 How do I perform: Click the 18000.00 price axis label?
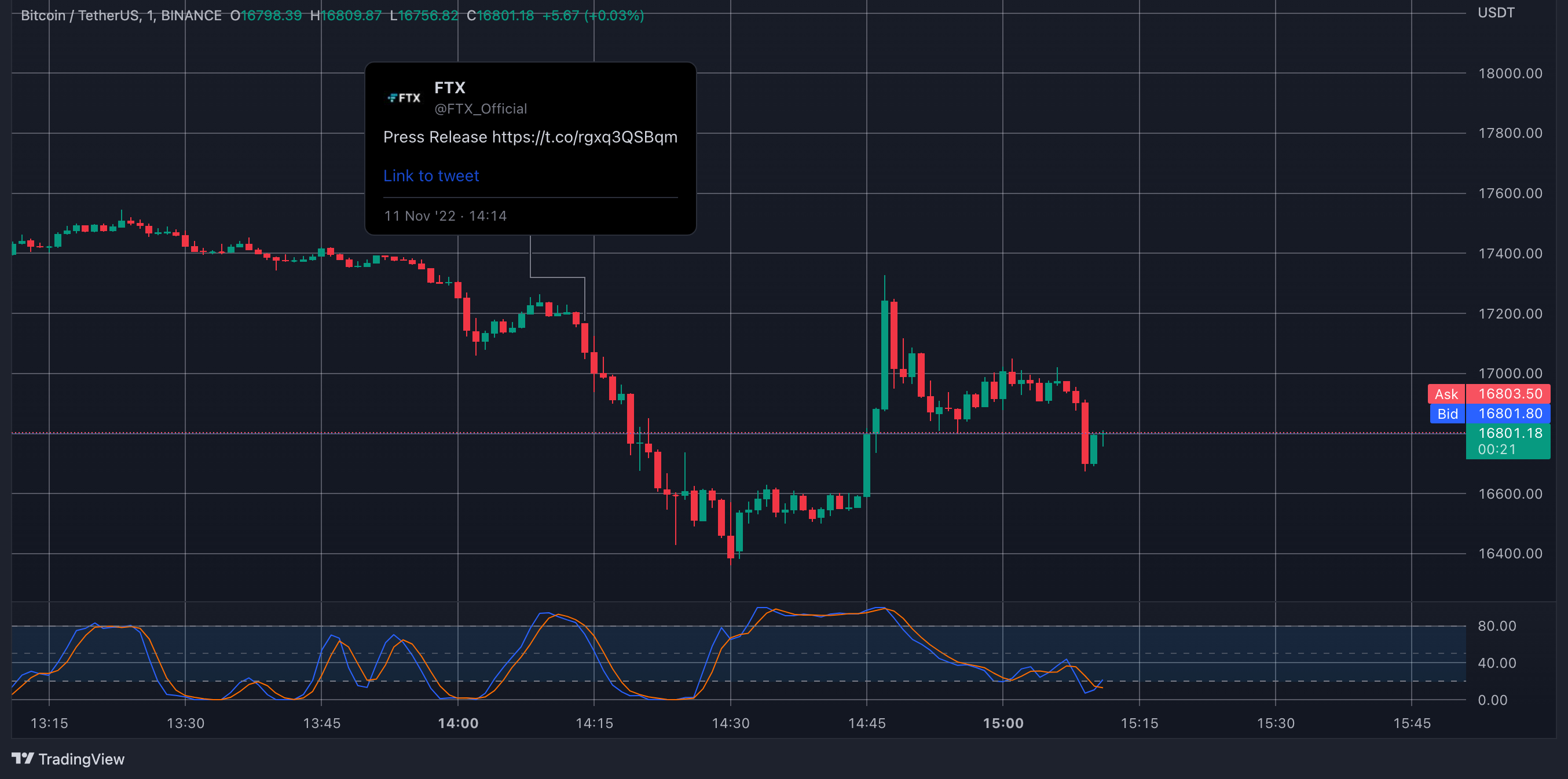click(1510, 74)
